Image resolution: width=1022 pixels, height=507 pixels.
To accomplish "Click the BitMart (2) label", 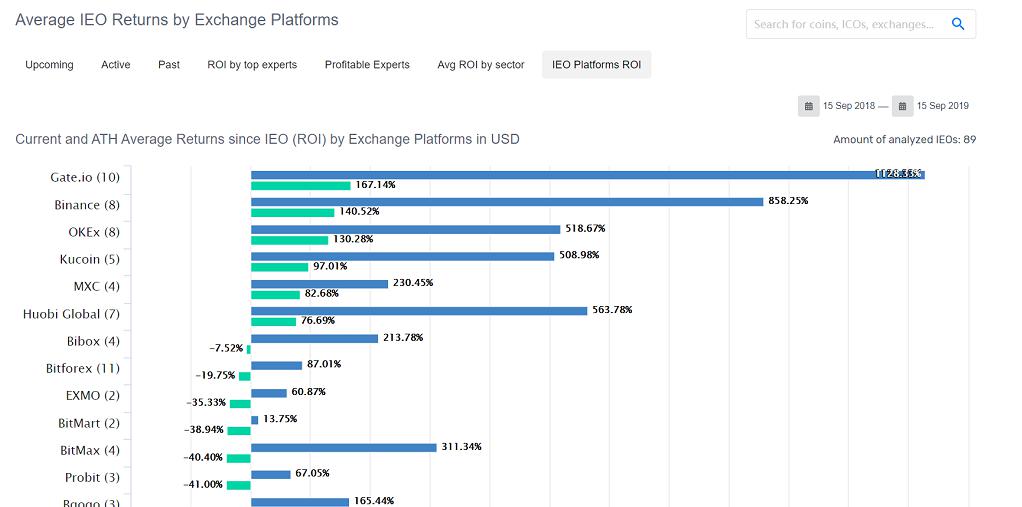I will [x=89, y=424].
